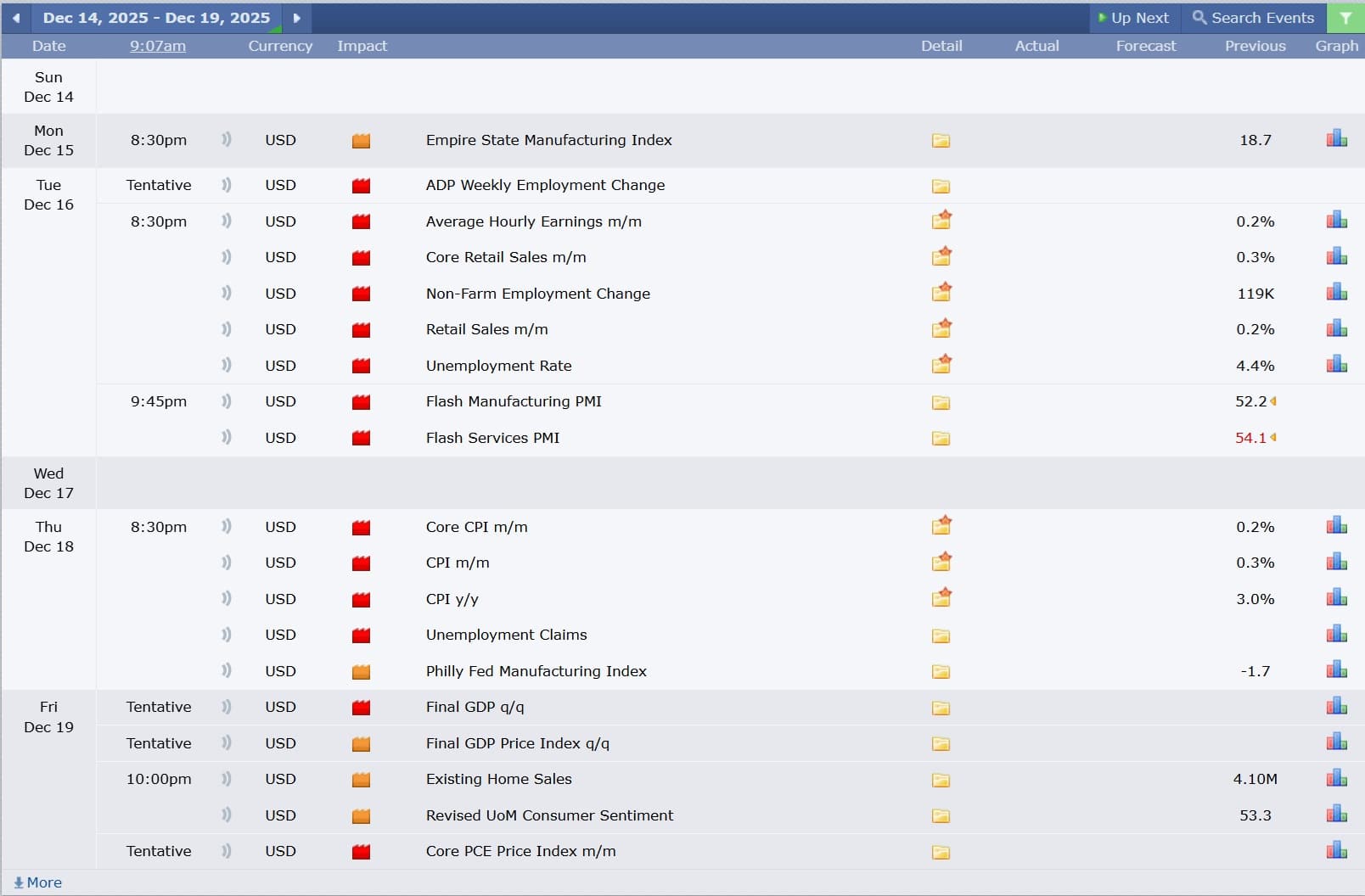Click the previous week arrow
1365x896 pixels.
point(15,18)
